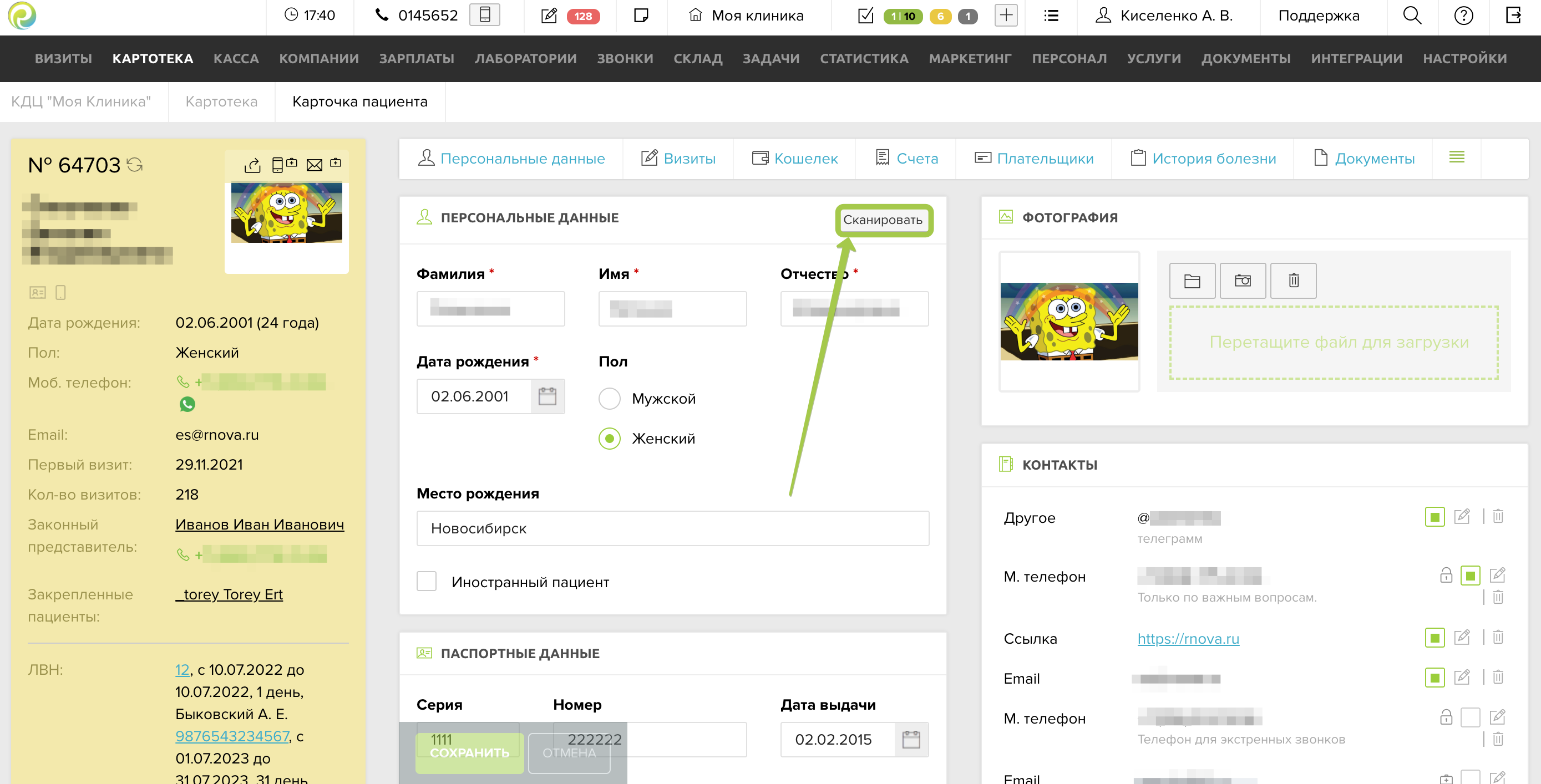This screenshot has width=1541, height=784.
Task: Open the hamburger more-tabs menu after Документы
Action: tap(1457, 157)
